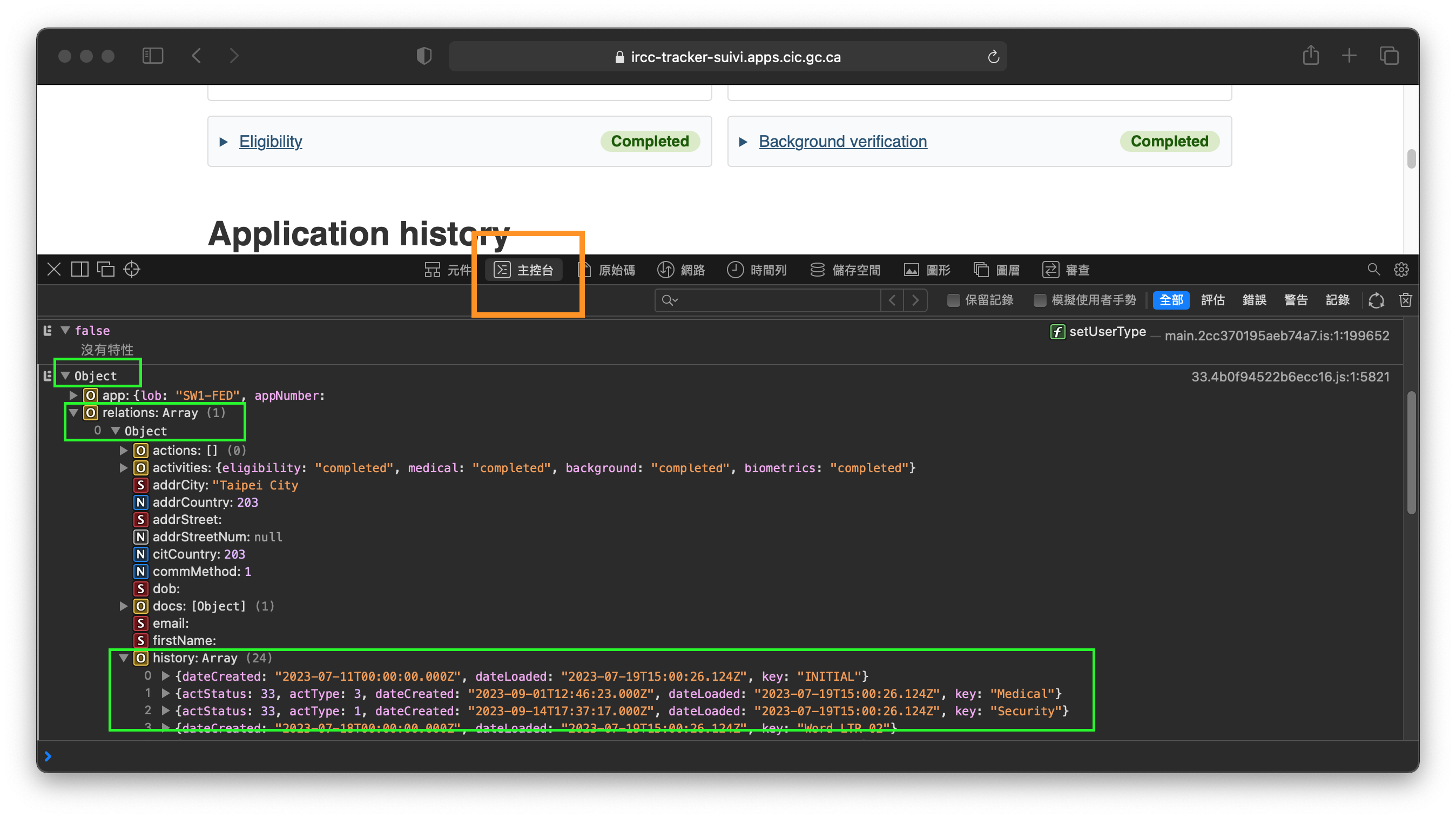Click the Background verification link
Viewport: 1456px width, 818px height.
(x=842, y=142)
